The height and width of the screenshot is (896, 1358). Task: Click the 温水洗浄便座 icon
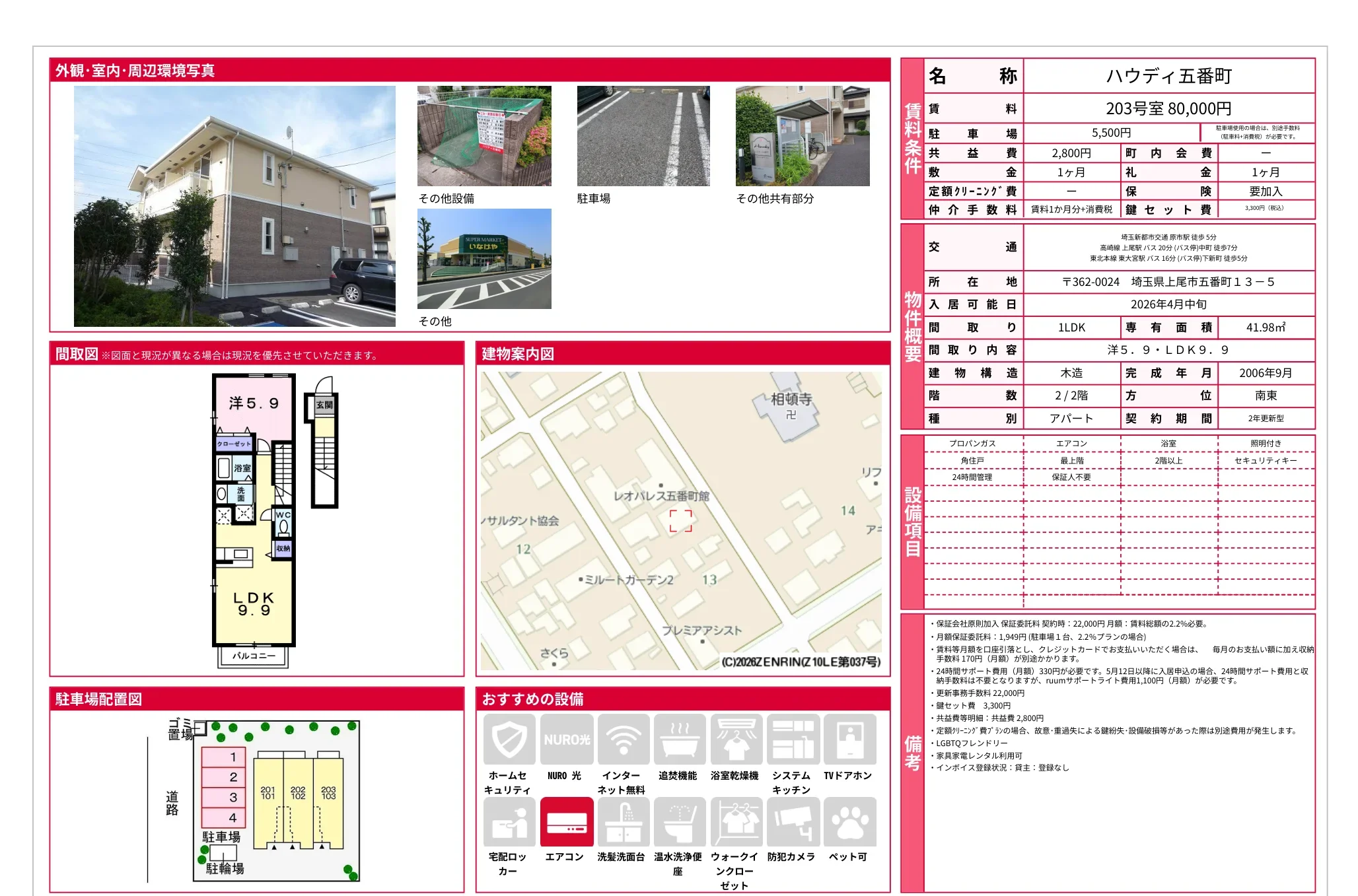point(680,822)
